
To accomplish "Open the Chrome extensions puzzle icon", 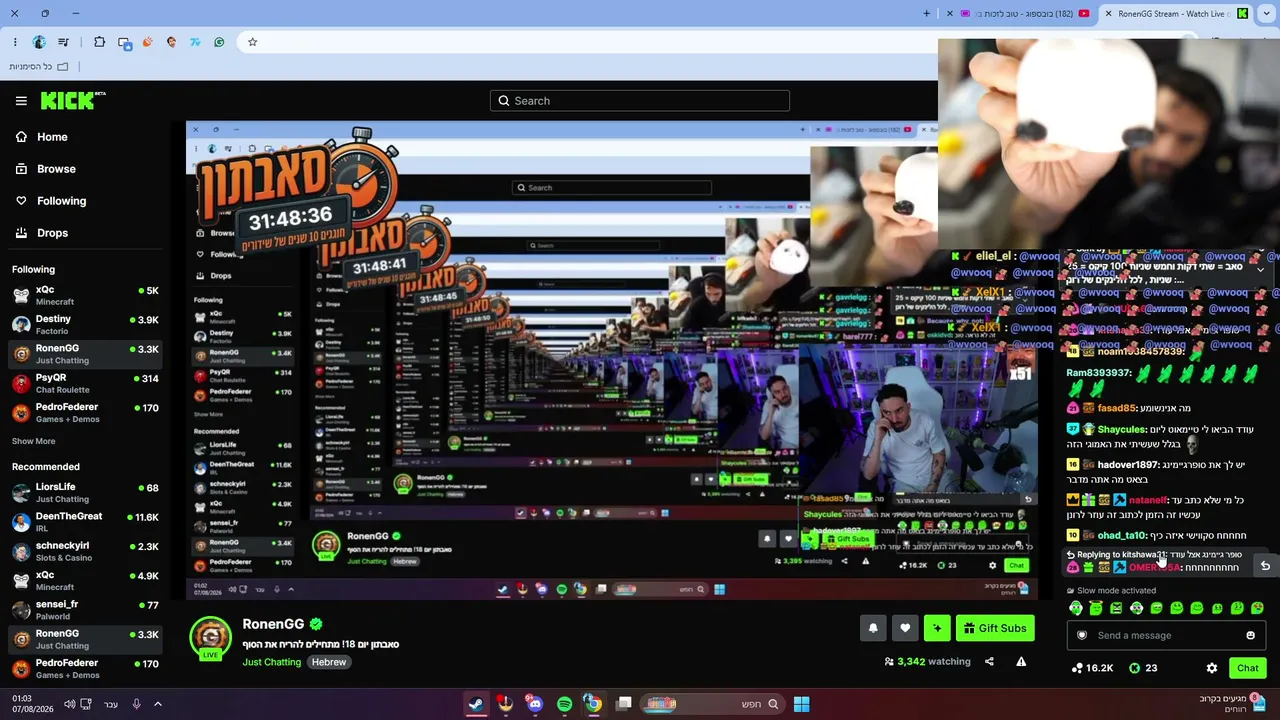I will tap(99, 42).
